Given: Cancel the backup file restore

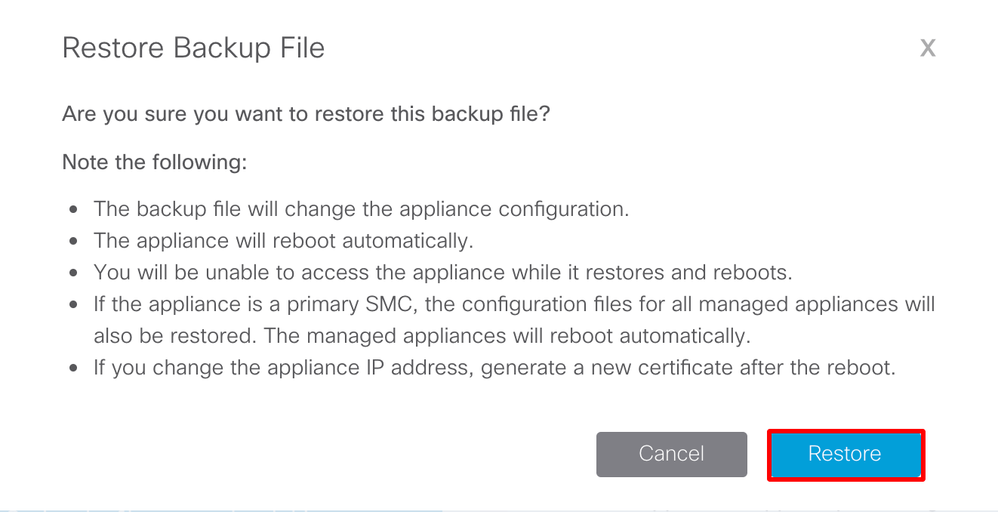Looking at the screenshot, I should click(x=671, y=454).
